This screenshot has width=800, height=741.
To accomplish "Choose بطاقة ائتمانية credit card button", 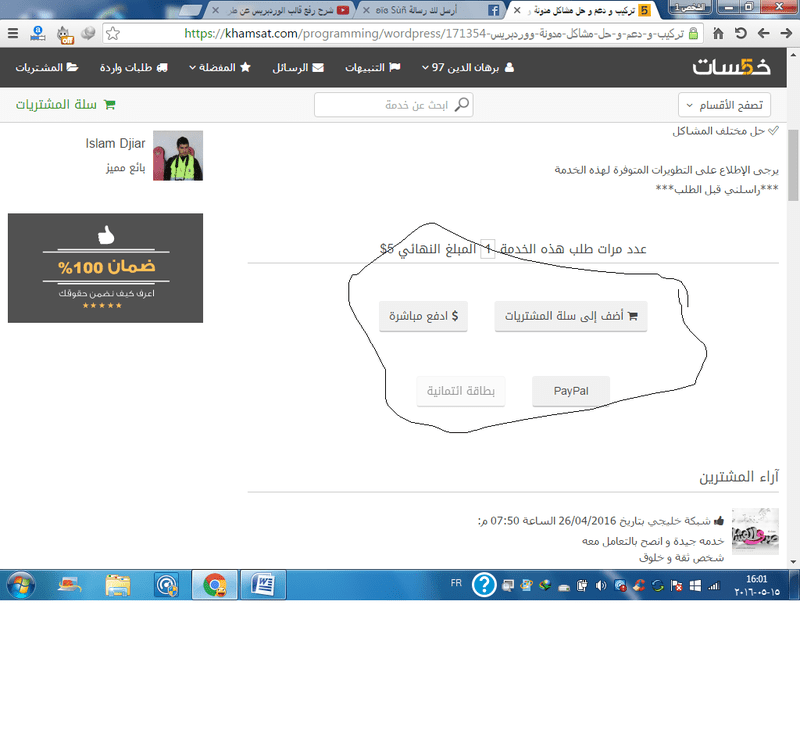I will 461,391.
